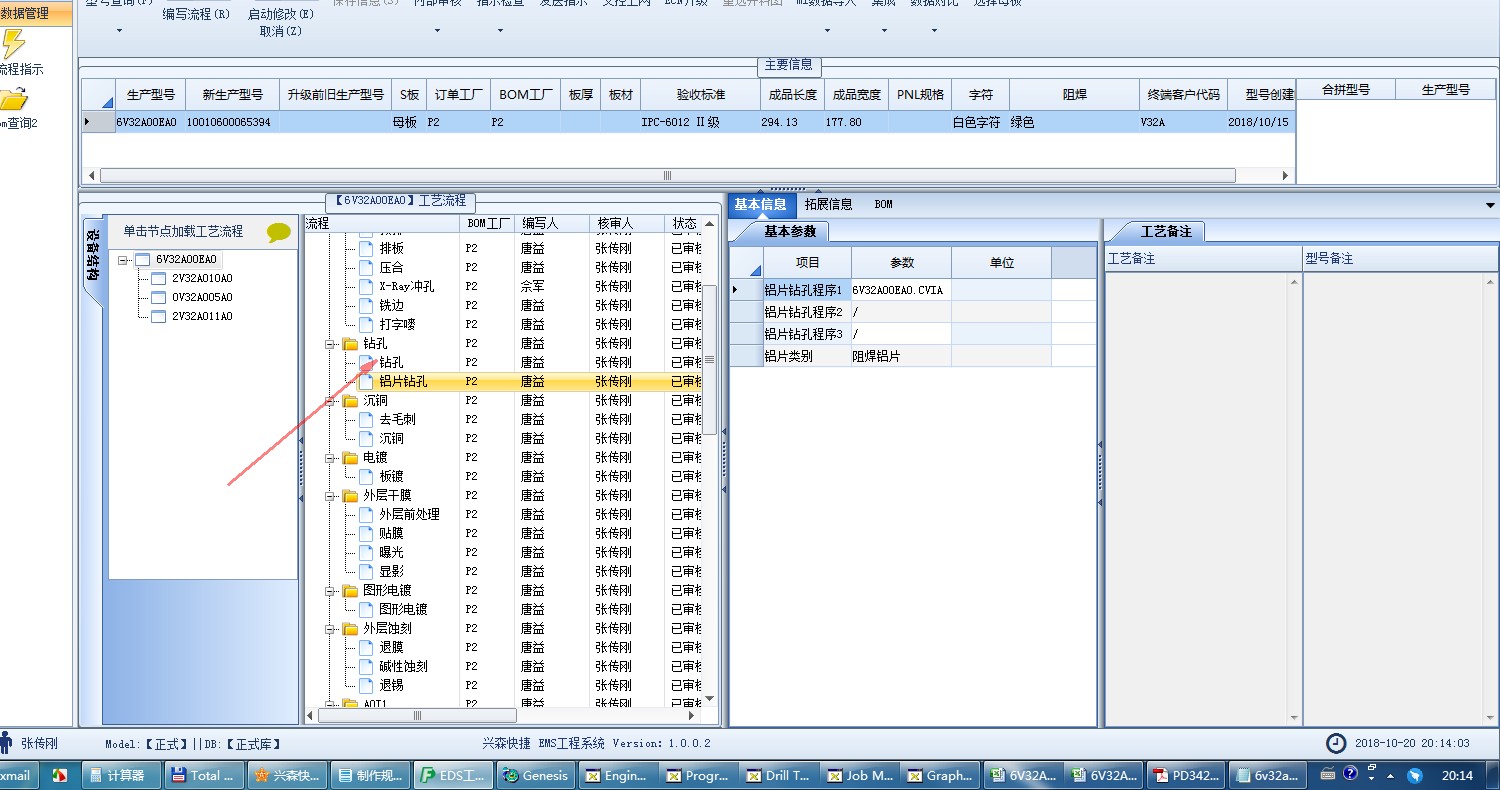Sort by the 验收标准 column header
The width and height of the screenshot is (1500, 790).
pos(701,95)
